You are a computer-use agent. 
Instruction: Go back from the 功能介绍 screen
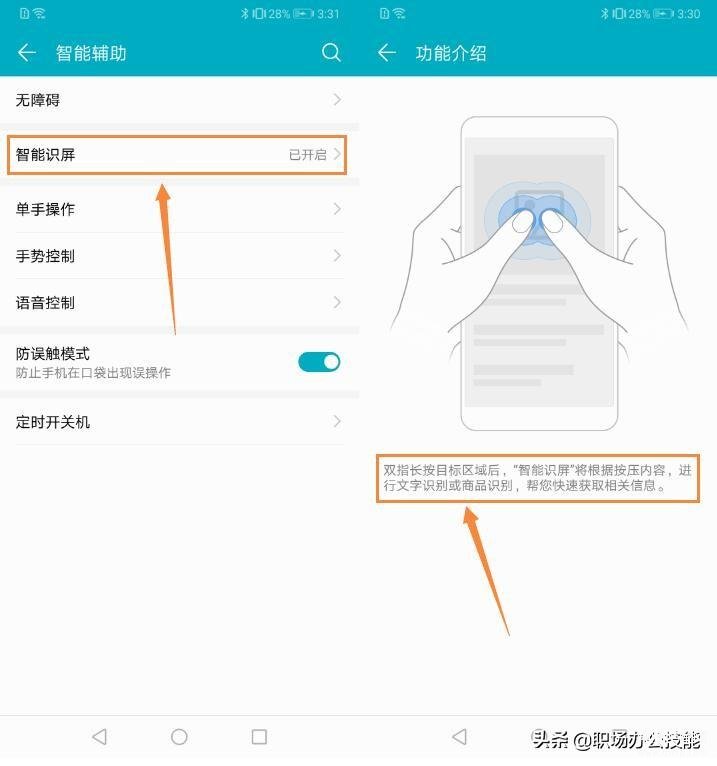tap(387, 52)
